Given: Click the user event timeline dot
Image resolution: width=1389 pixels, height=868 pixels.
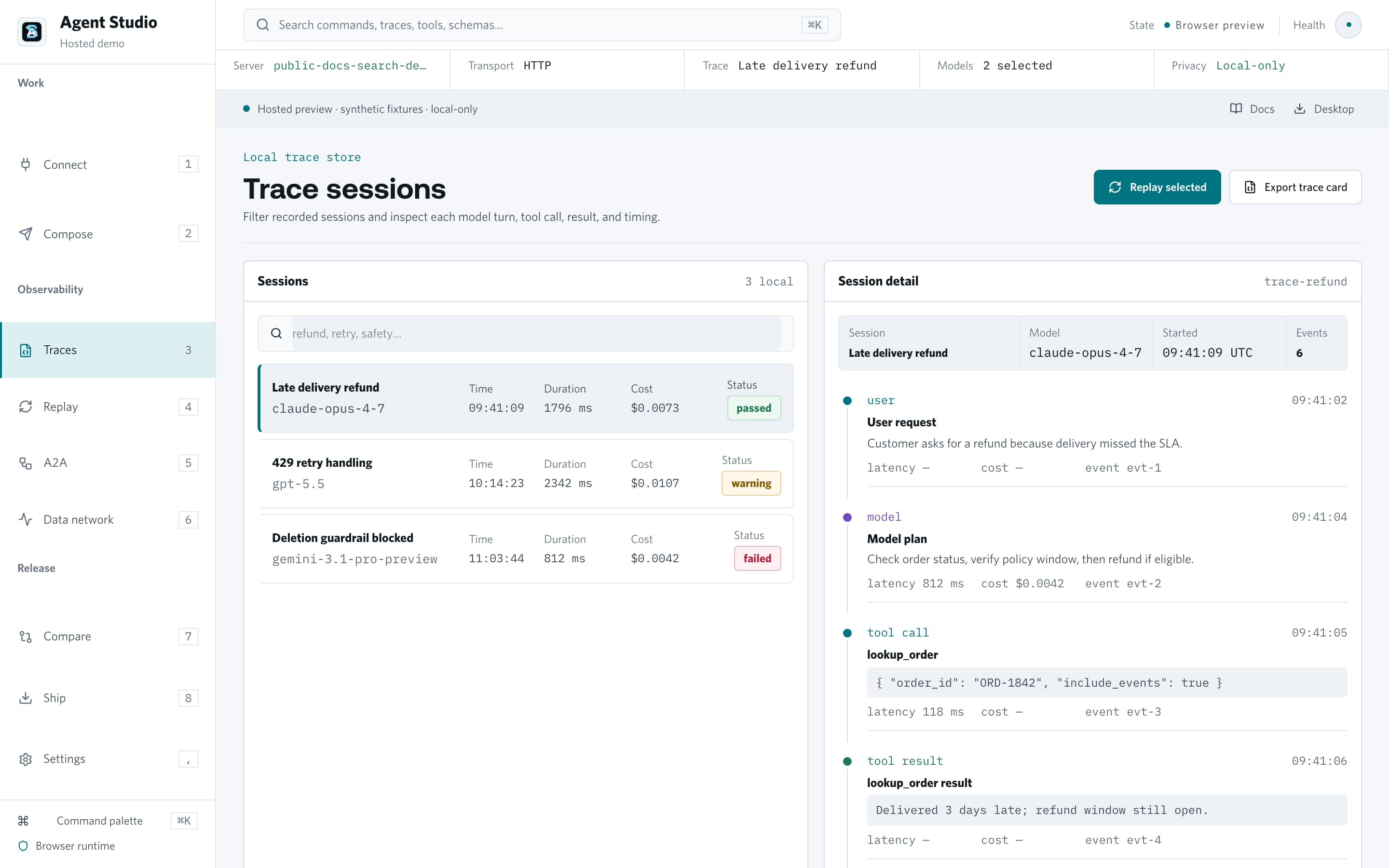Looking at the screenshot, I should [x=847, y=401].
